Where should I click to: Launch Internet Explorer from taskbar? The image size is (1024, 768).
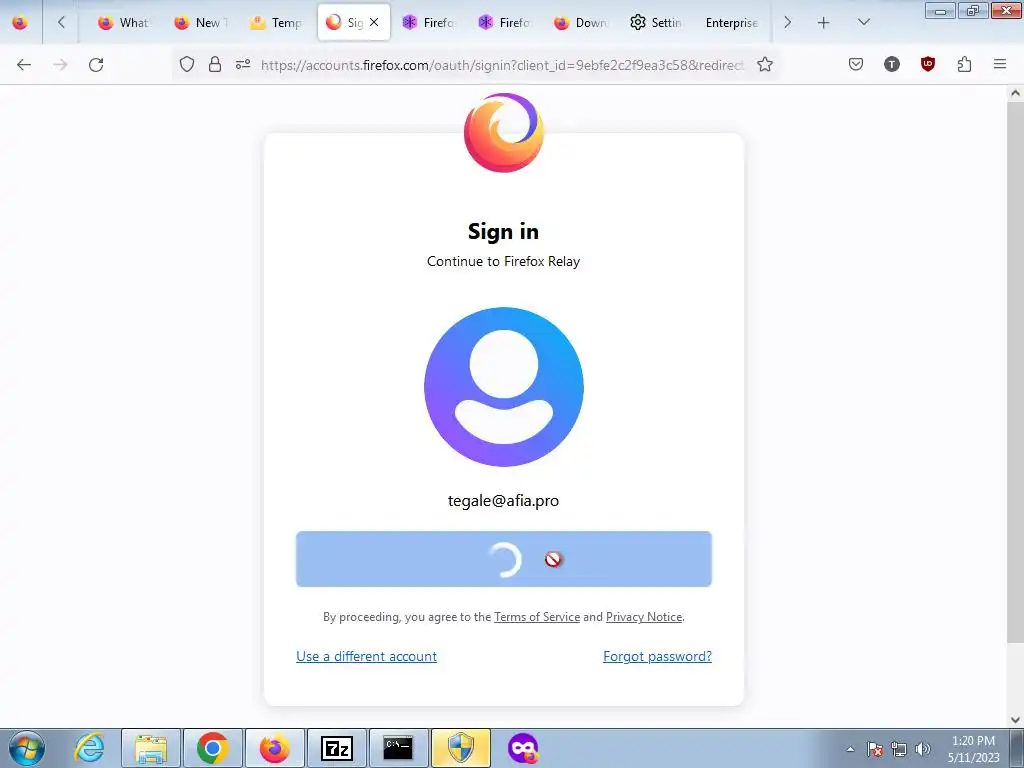click(89, 748)
